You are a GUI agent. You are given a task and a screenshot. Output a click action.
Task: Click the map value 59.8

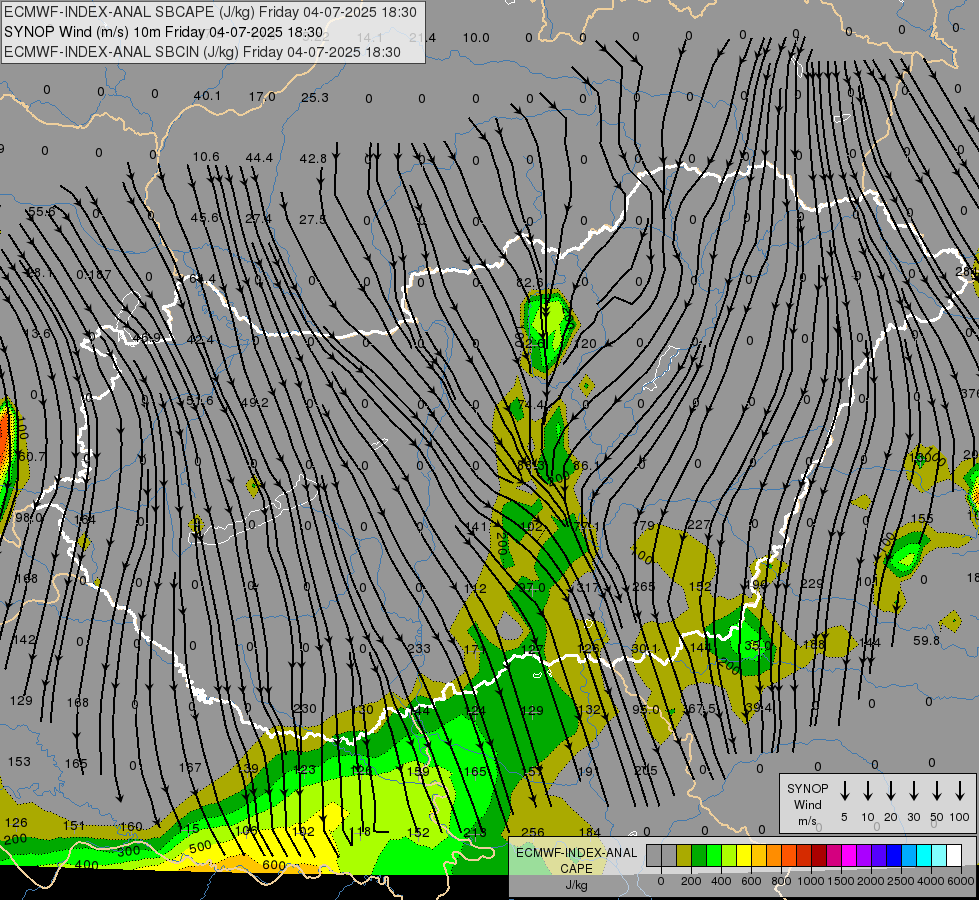click(927, 640)
